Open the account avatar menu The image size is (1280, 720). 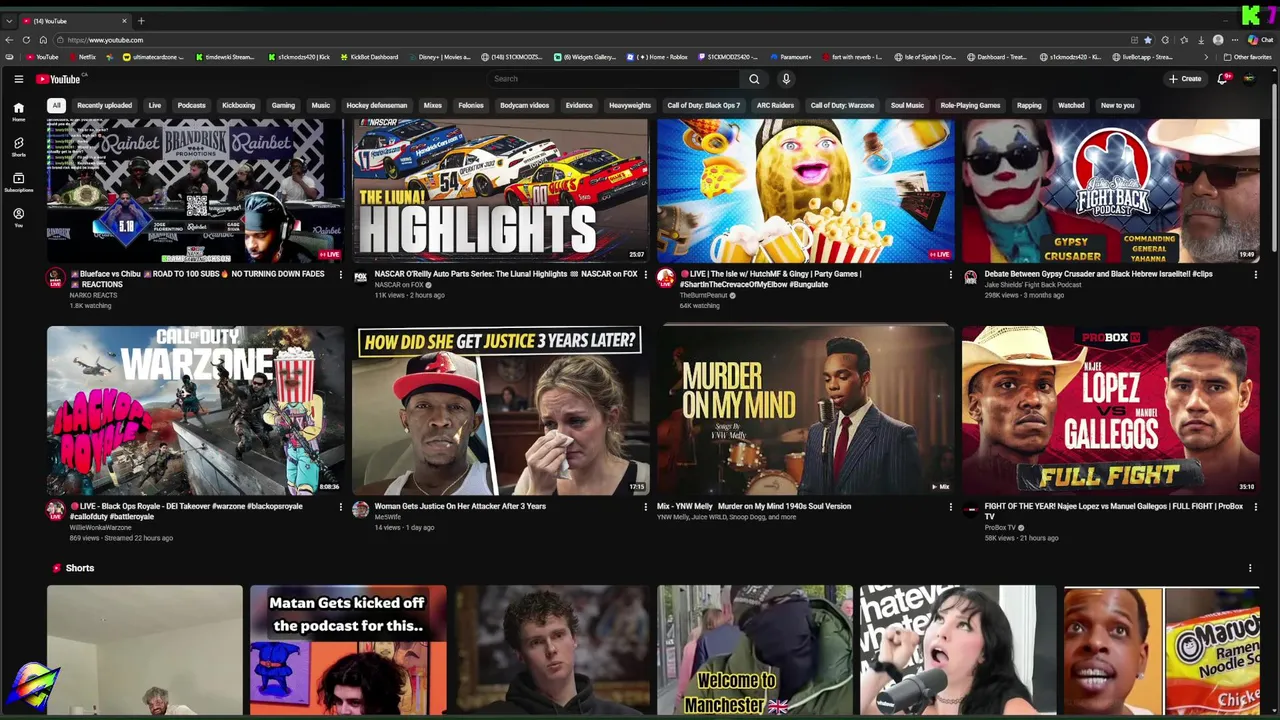click(1249, 79)
